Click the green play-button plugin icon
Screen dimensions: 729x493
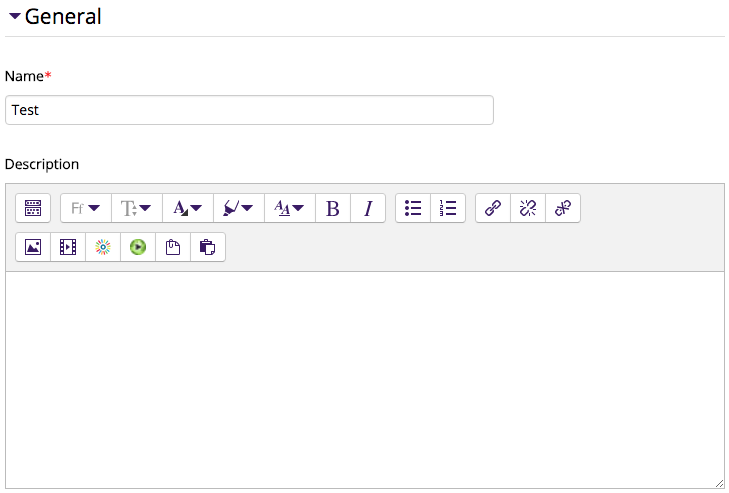pos(138,247)
